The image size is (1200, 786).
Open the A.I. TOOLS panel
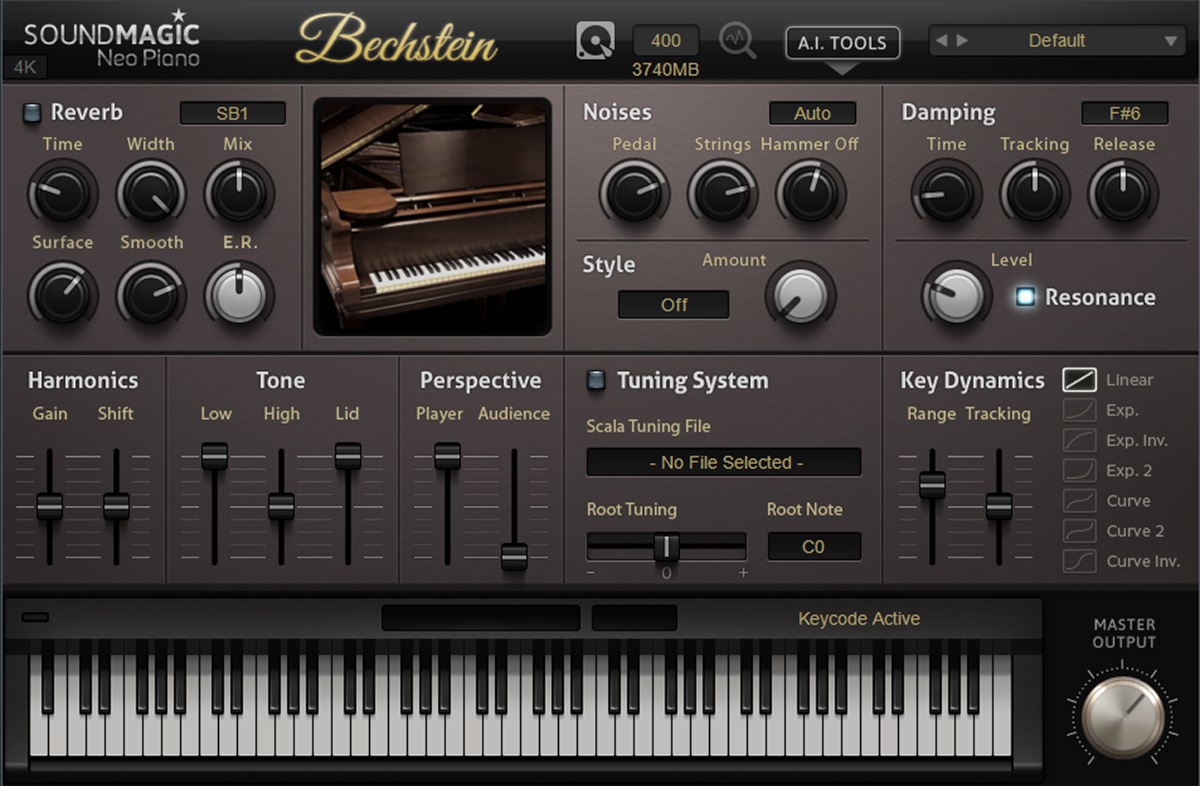click(x=842, y=43)
